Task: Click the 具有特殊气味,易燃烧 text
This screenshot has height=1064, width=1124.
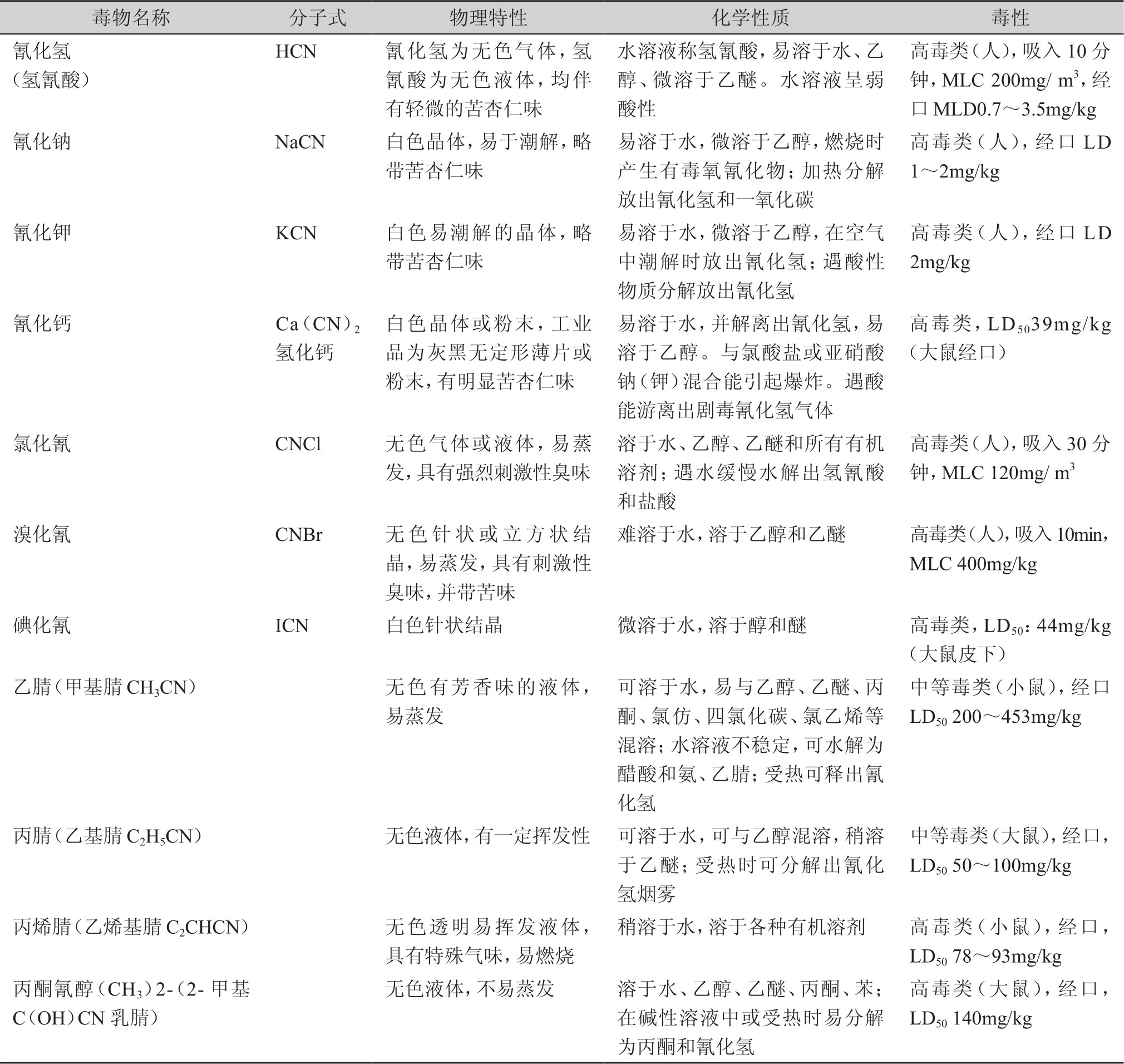Action: coord(480,957)
